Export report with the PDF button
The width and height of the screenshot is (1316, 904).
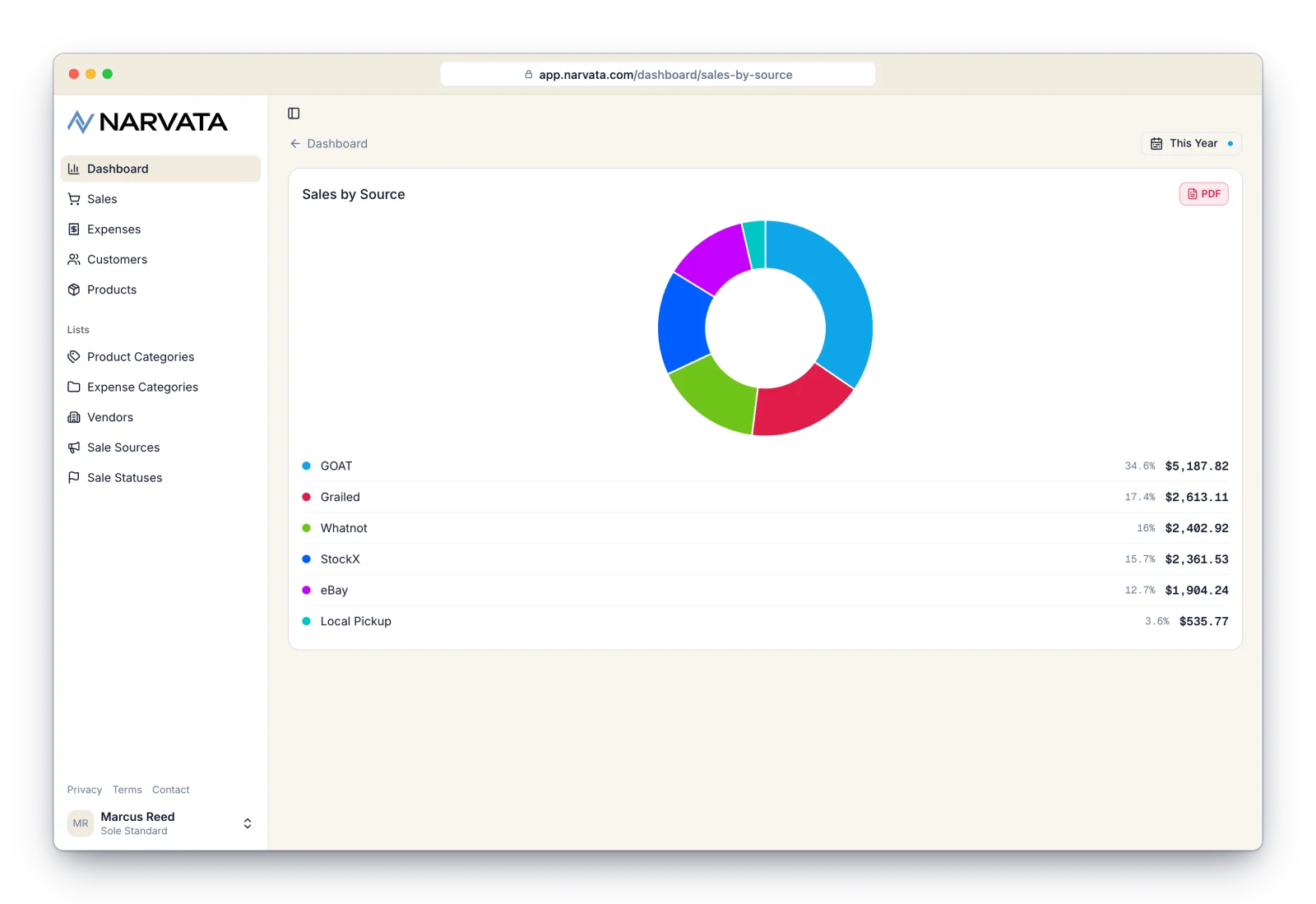pyautogui.click(x=1204, y=194)
